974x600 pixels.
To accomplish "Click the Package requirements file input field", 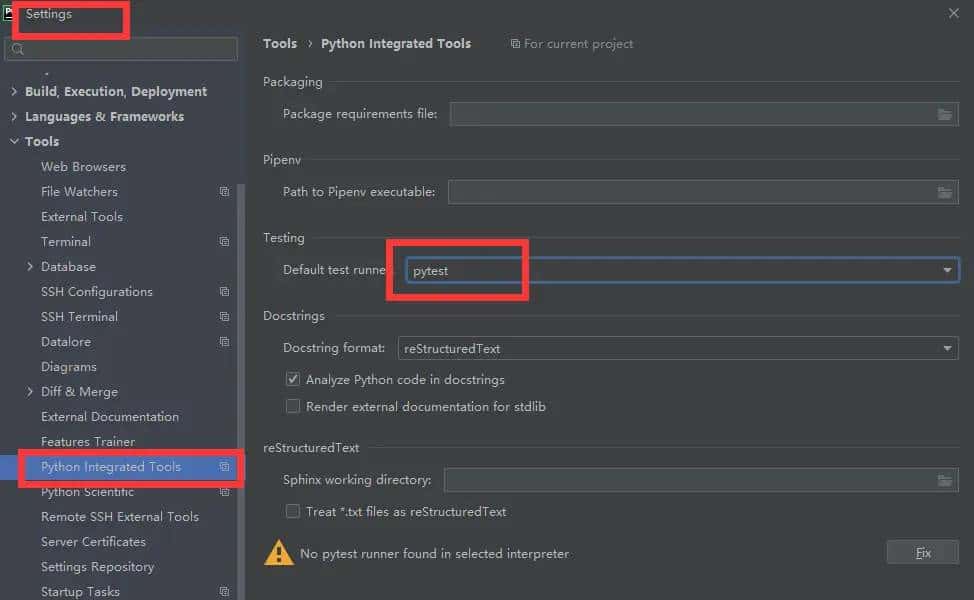I will (690, 115).
